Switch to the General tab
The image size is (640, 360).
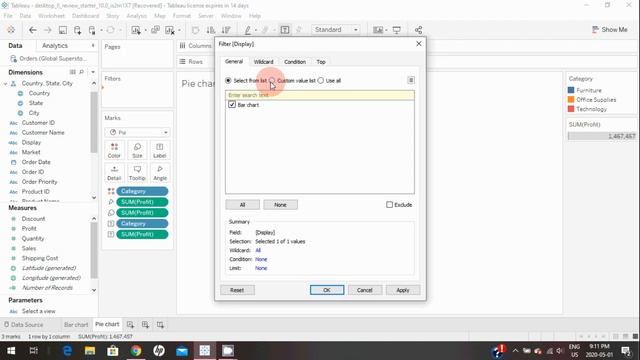pyautogui.click(x=234, y=61)
